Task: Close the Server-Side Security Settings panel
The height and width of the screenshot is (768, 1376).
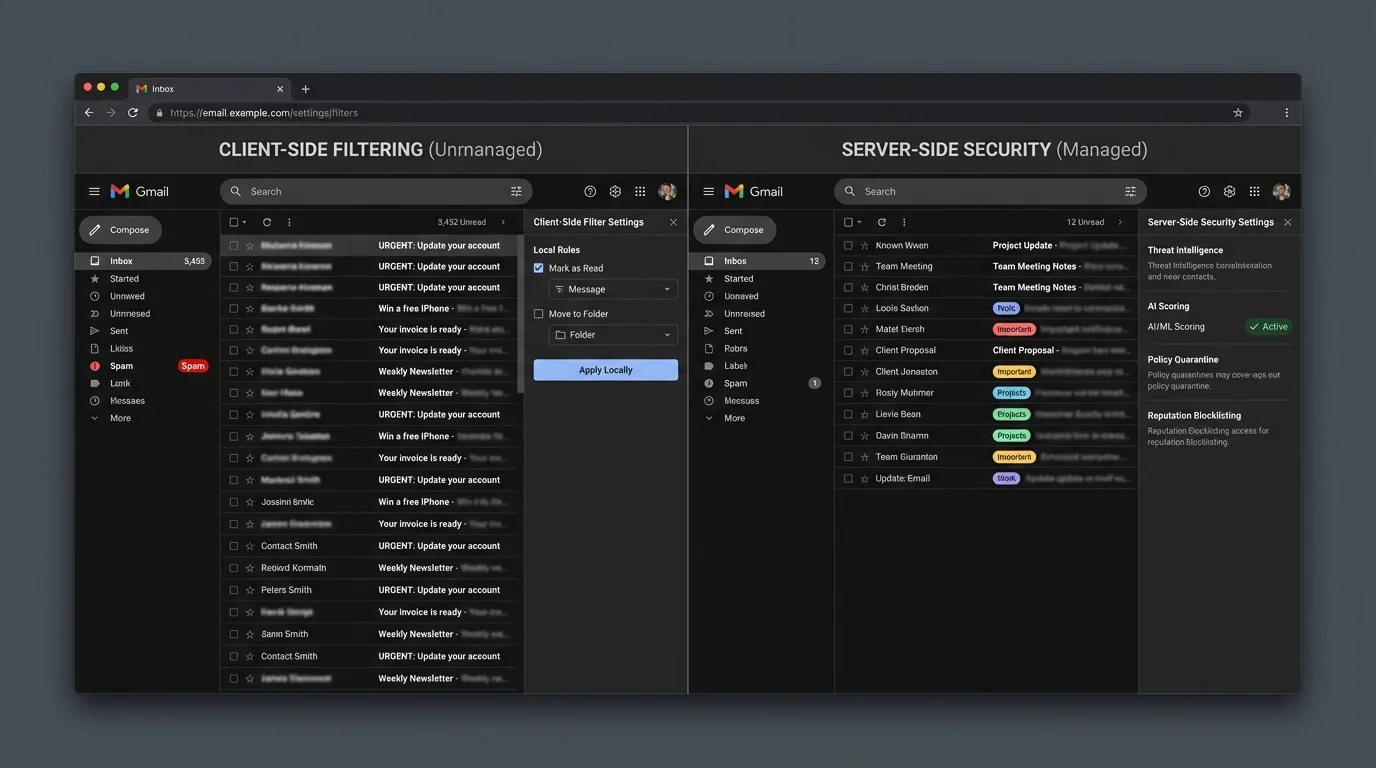Action: click(x=1288, y=222)
